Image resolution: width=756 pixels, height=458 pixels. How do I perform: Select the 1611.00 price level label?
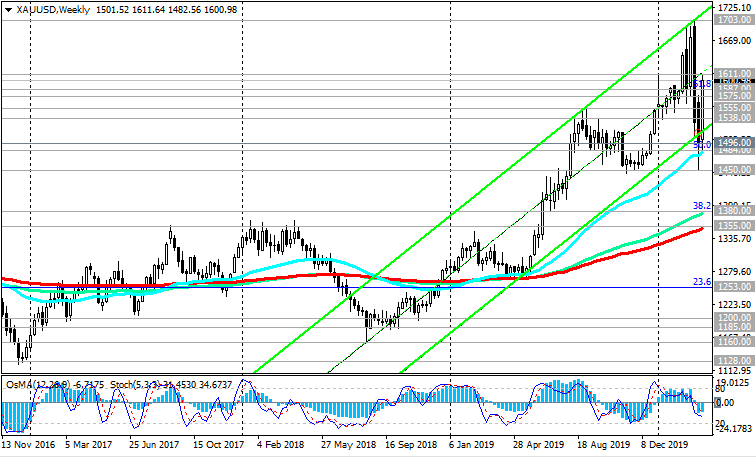pyautogui.click(x=734, y=74)
